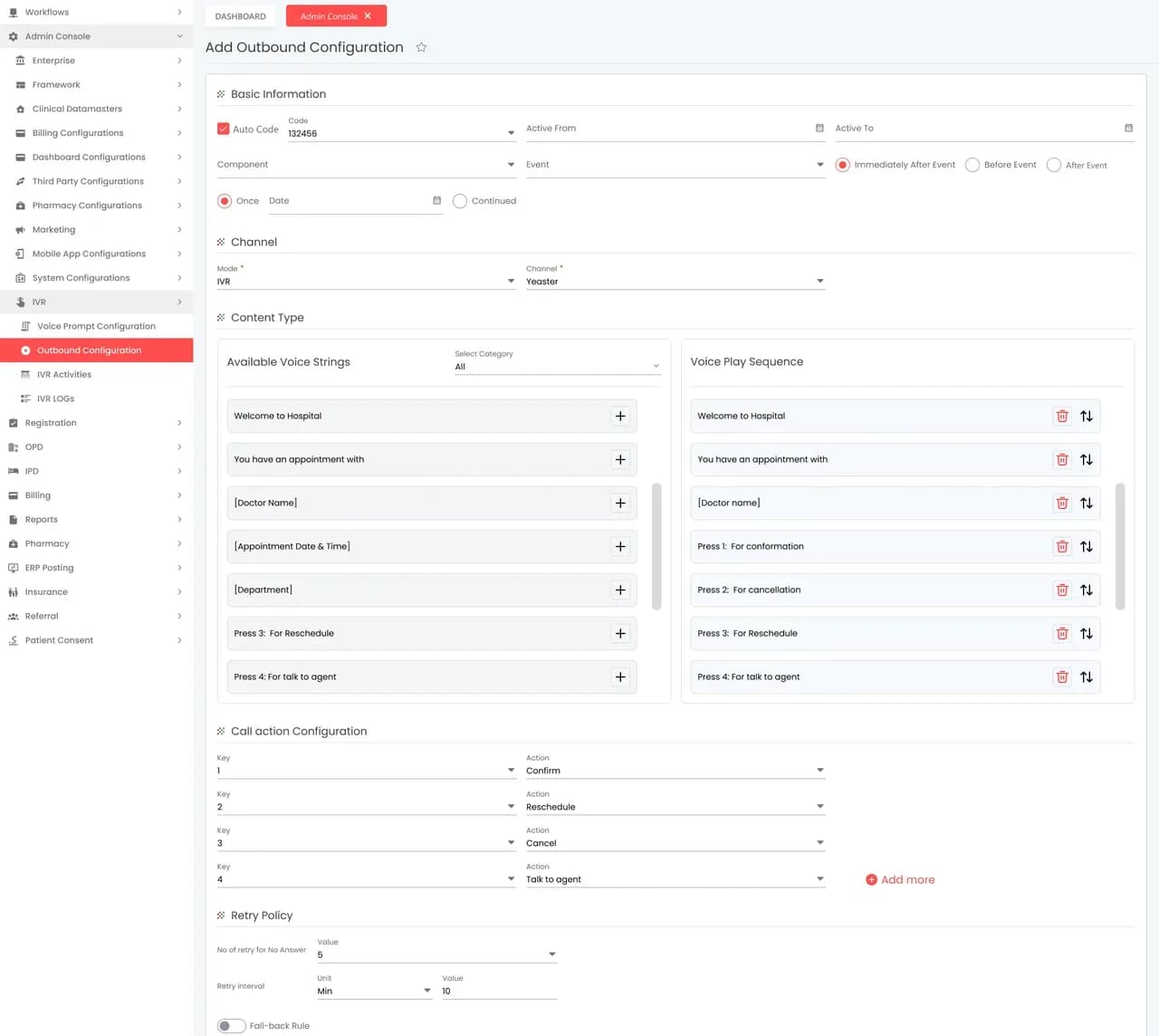Add '[Doctor Name]' voice string with plus icon
1159x1036 pixels.
620,504
